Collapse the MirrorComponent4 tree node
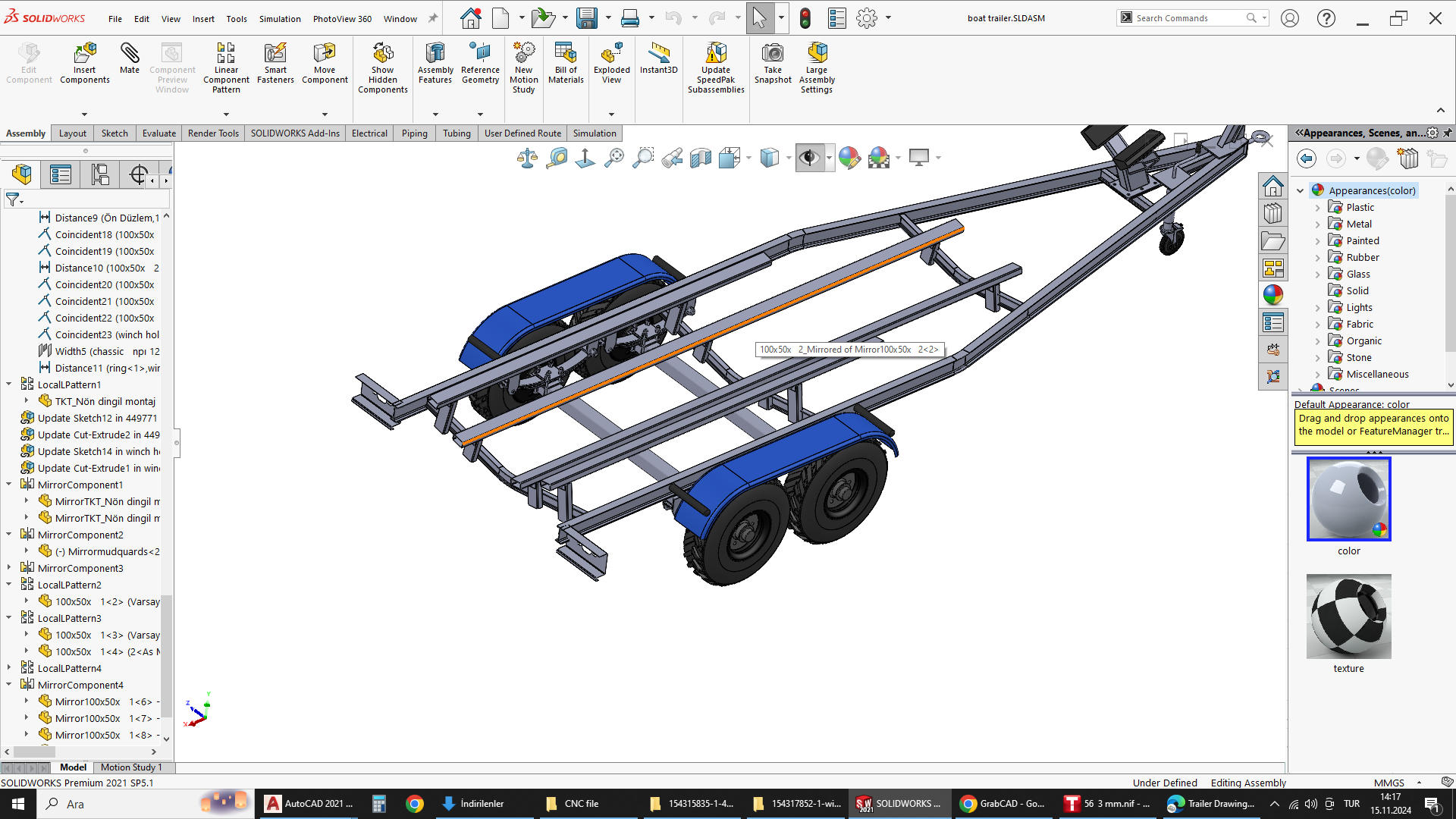This screenshot has height=819, width=1456. click(9, 685)
